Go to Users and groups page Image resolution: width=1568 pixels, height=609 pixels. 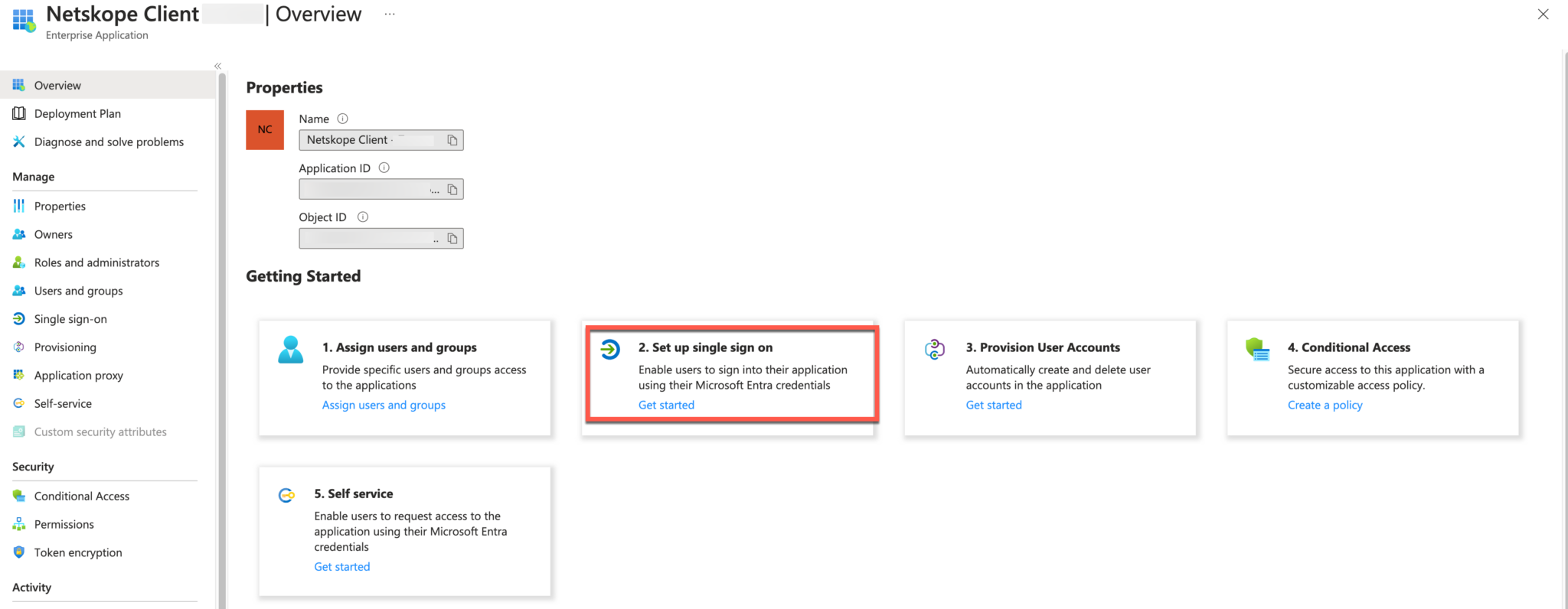click(x=78, y=291)
